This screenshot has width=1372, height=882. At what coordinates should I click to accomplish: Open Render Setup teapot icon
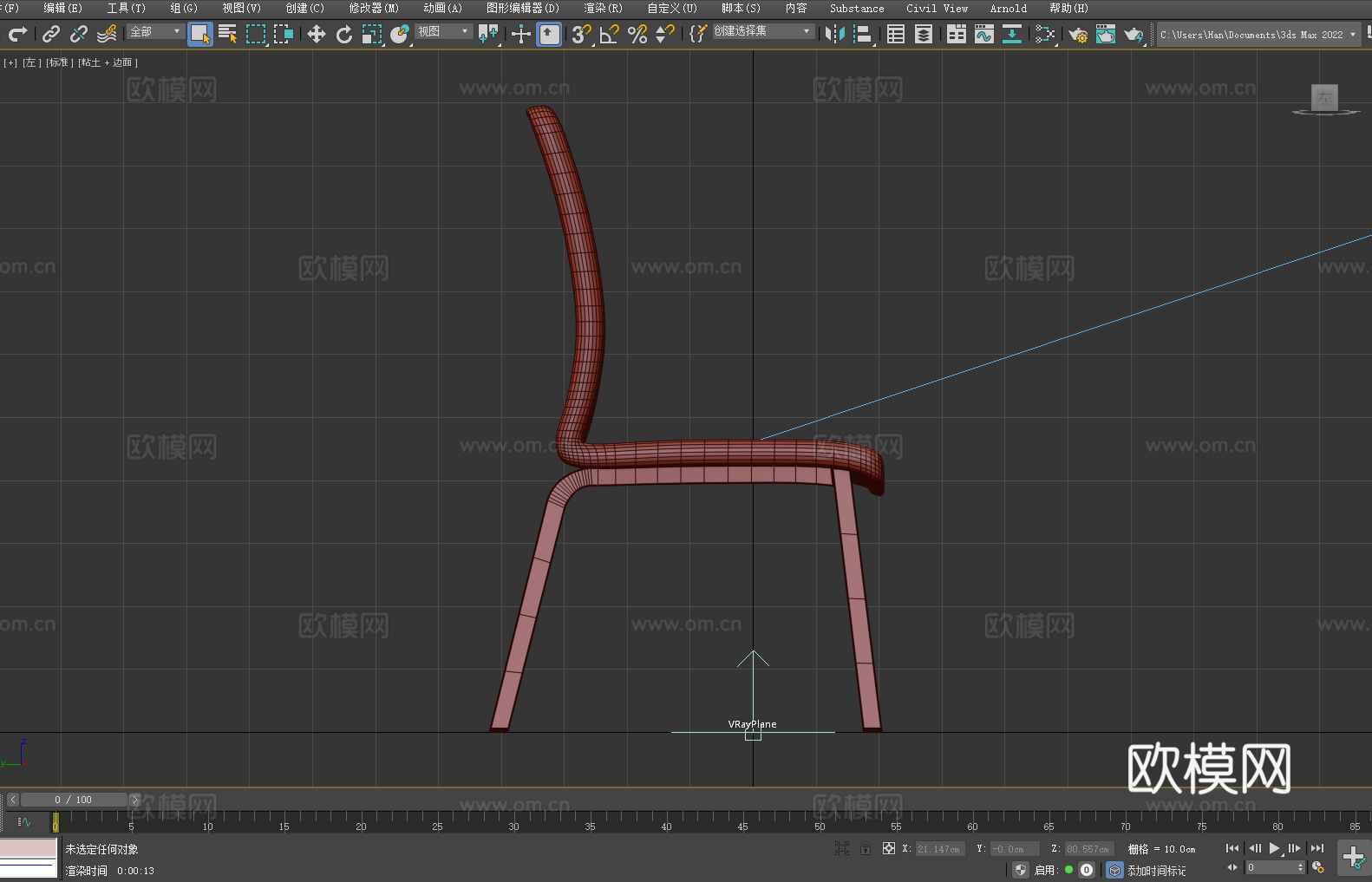pyautogui.click(x=1078, y=34)
